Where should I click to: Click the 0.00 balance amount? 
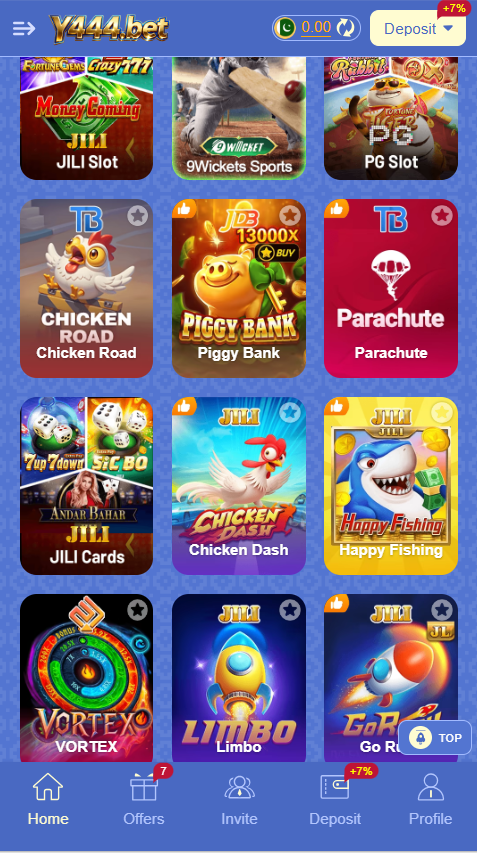coord(316,28)
